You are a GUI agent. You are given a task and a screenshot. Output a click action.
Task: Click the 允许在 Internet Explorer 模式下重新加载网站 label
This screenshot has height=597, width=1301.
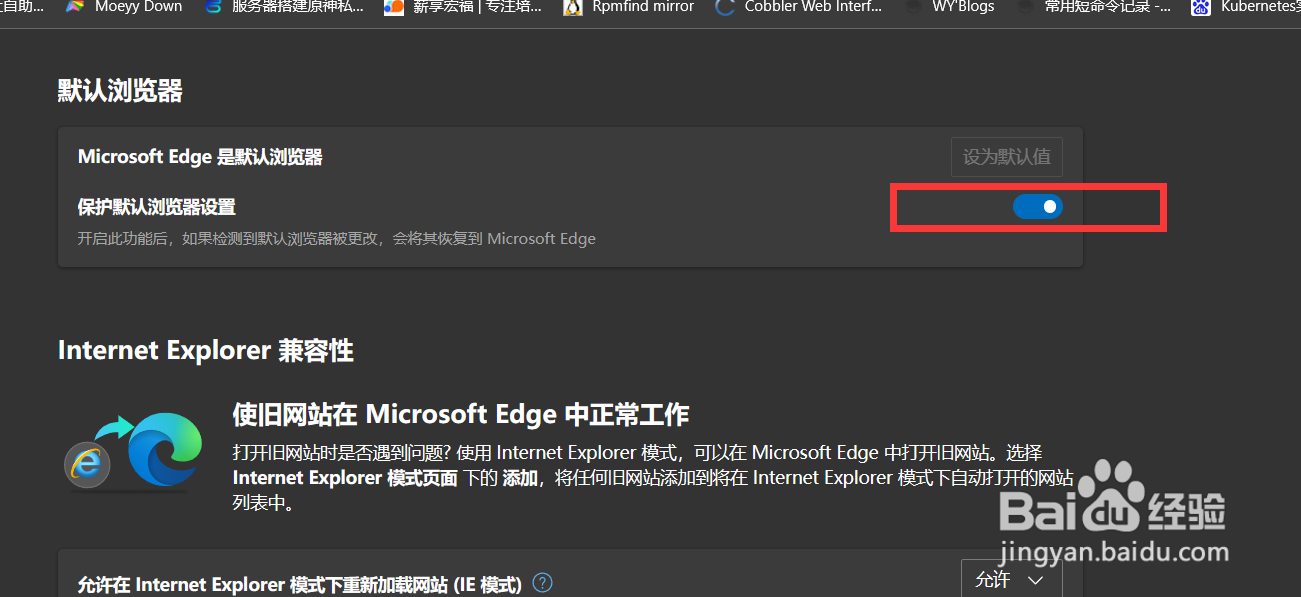[x=300, y=584]
